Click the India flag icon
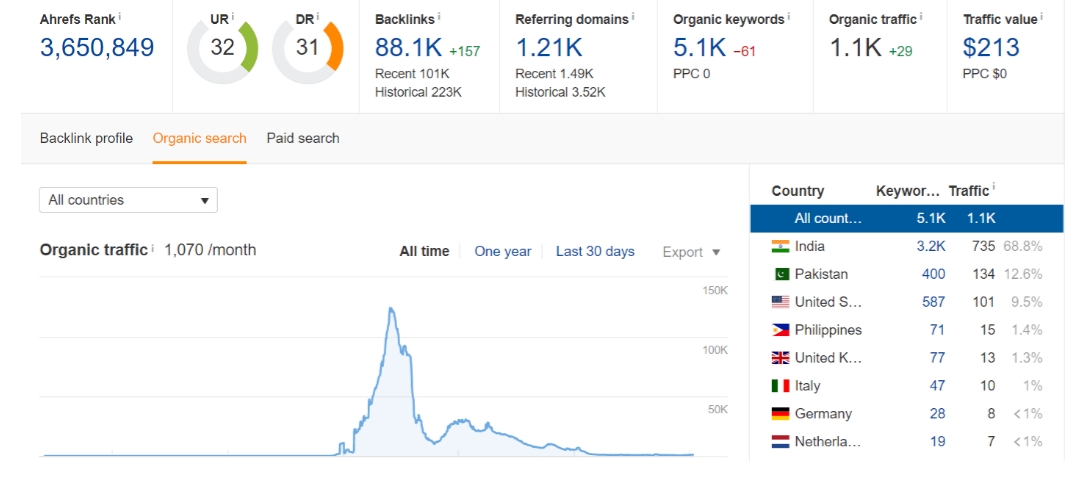The height and width of the screenshot is (480, 1069). pyautogui.click(x=780, y=246)
